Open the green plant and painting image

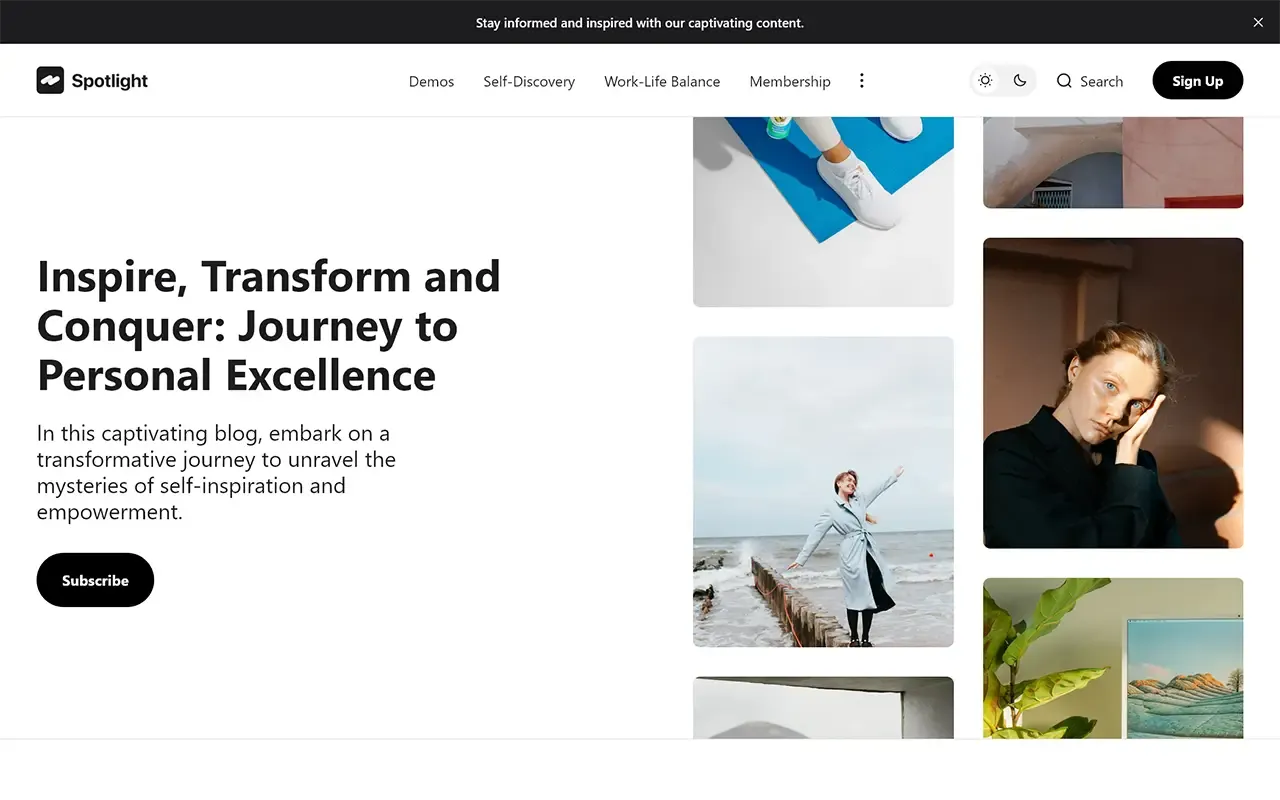tap(1113, 658)
